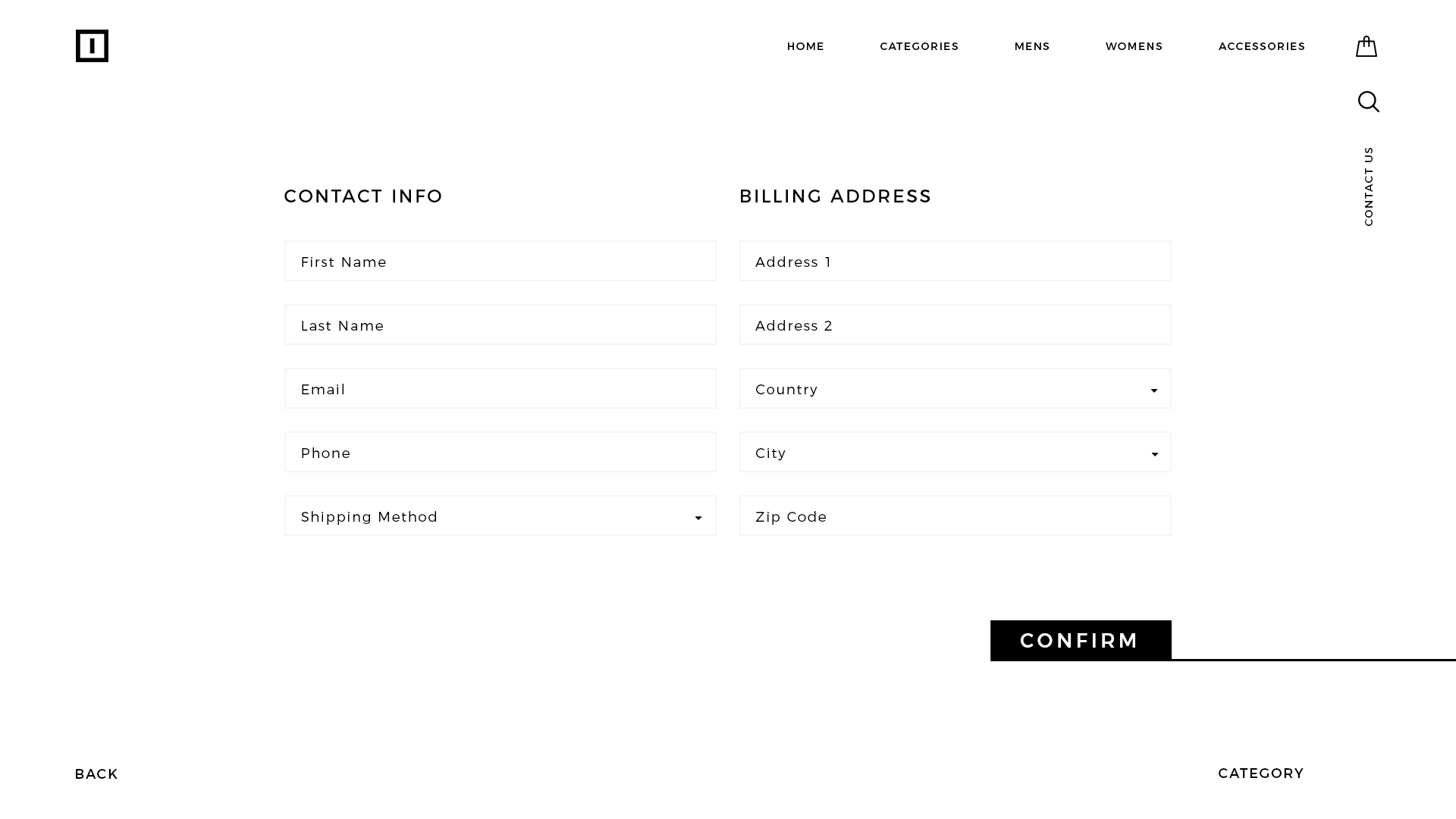Open the shopping bag cart icon
The image size is (1456, 819).
(x=1366, y=46)
